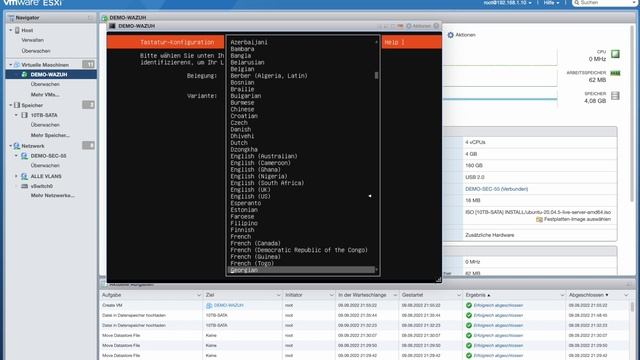
Task: Click the console window's DEMO-WAZUH title icon
Action: tap(112, 26)
